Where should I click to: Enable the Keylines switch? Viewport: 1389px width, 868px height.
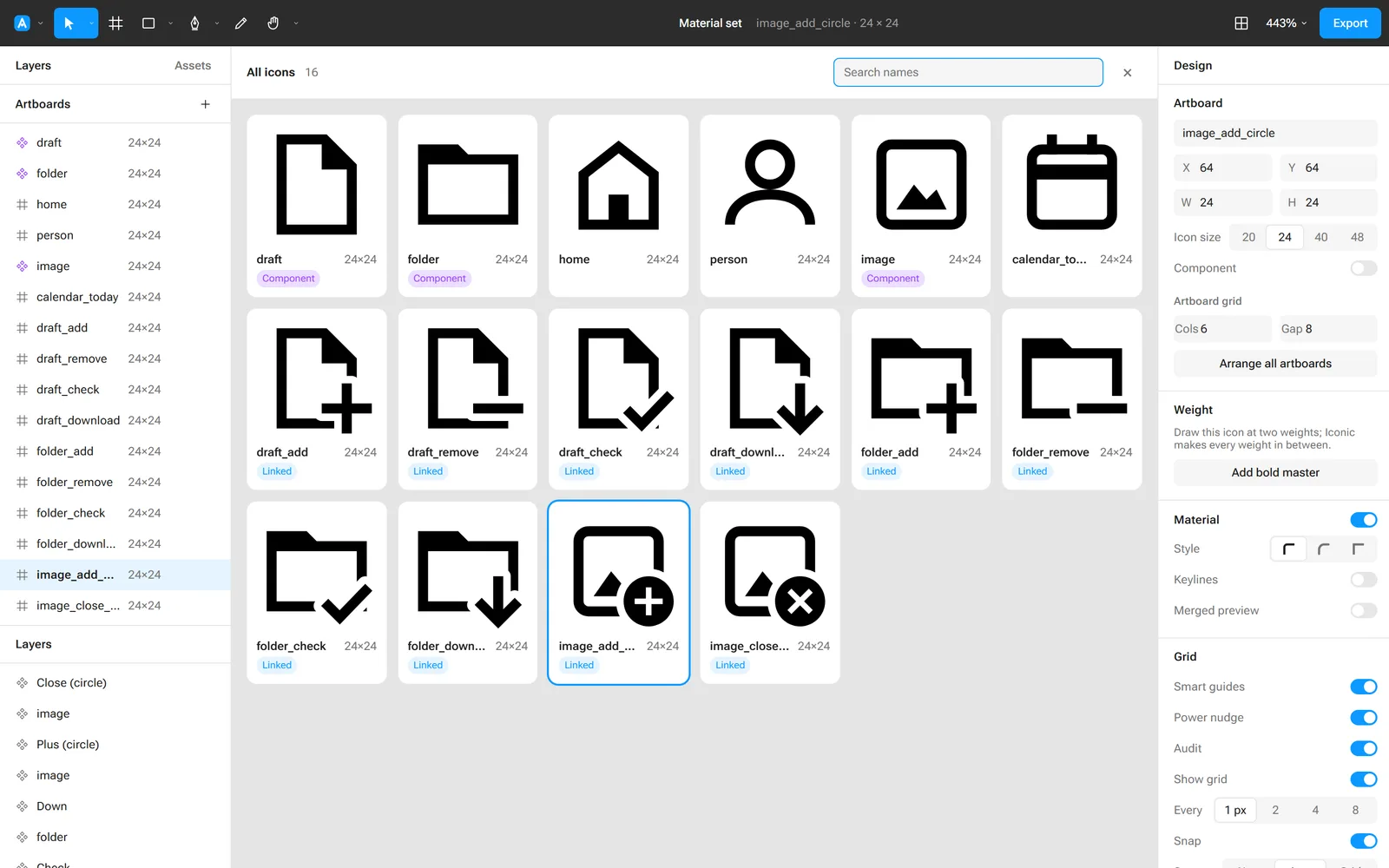pyautogui.click(x=1364, y=580)
